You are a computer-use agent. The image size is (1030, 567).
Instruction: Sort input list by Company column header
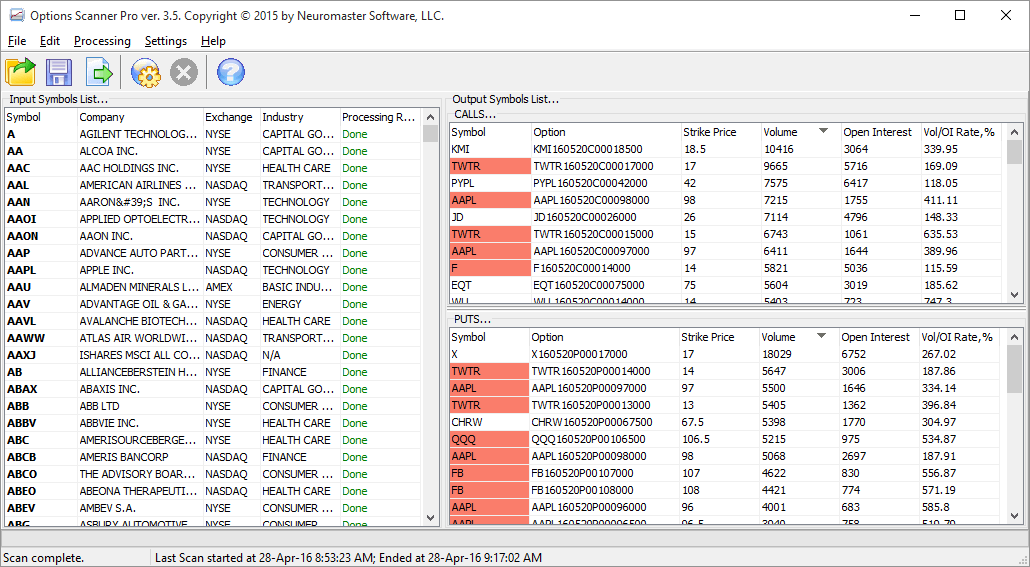pyautogui.click(x=140, y=117)
